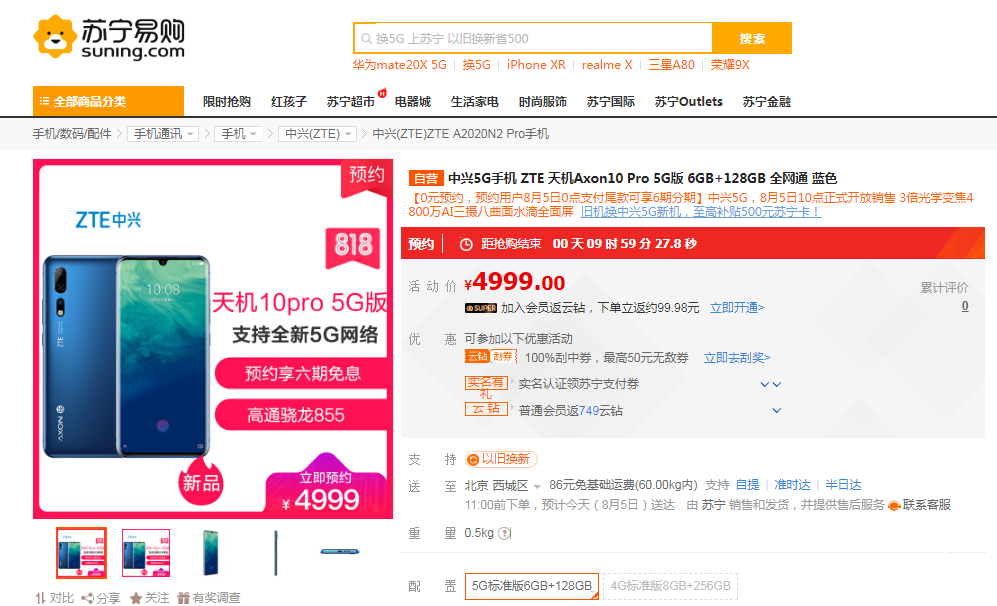This screenshot has width=997, height=606.
Task: Click hot search iPhone XR
Action: (x=536, y=65)
